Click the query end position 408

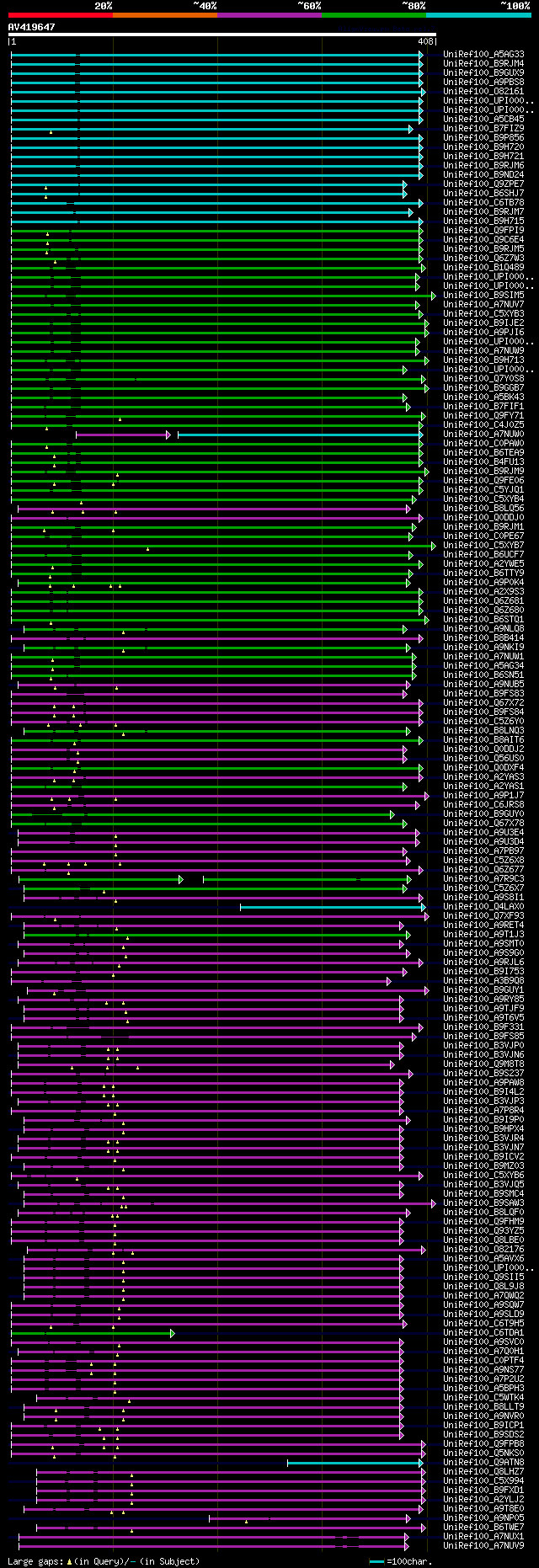(x=425, y=41)
